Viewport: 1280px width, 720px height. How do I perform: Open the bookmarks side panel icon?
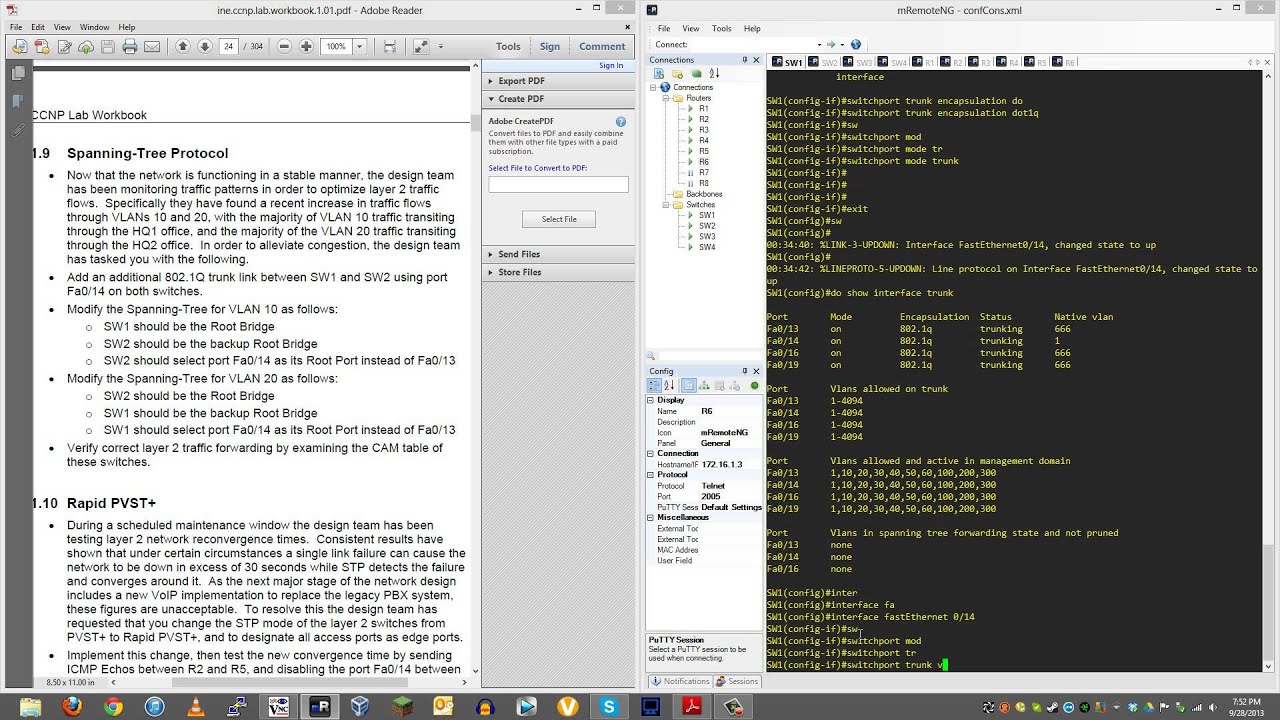point(17,101)
